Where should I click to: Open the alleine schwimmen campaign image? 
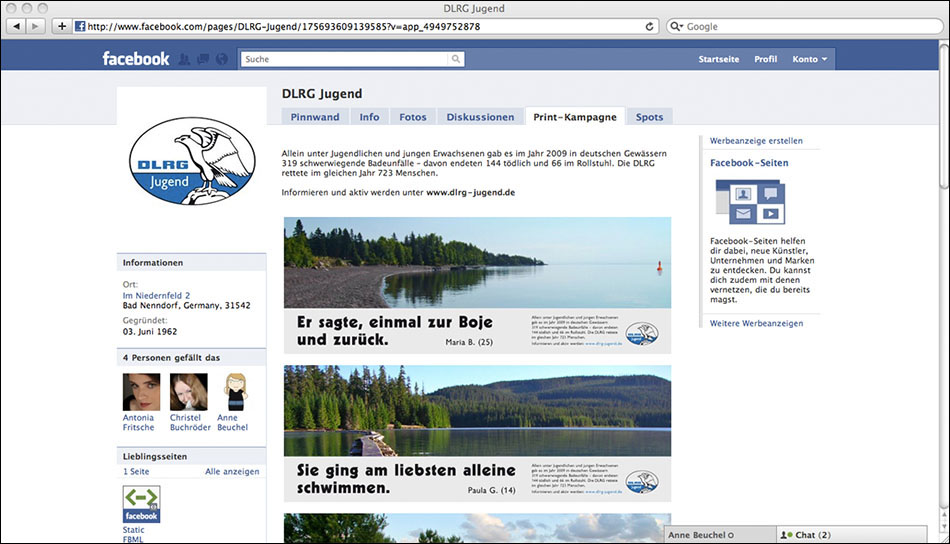(x=477, y=433)
